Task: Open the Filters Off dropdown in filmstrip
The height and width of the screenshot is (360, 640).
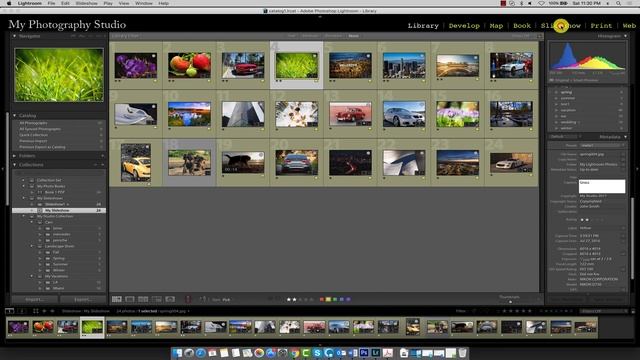Action: coord(604,311)
